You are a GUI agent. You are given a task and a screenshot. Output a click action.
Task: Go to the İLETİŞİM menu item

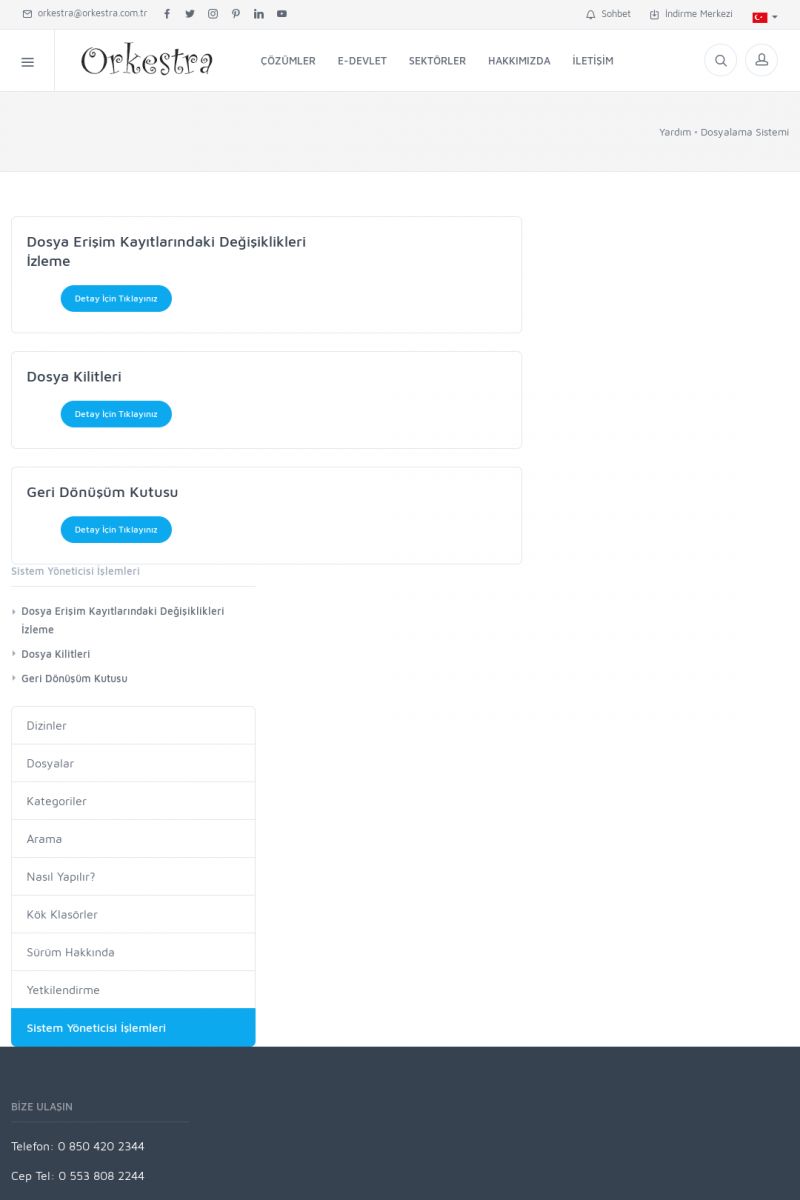593,61
